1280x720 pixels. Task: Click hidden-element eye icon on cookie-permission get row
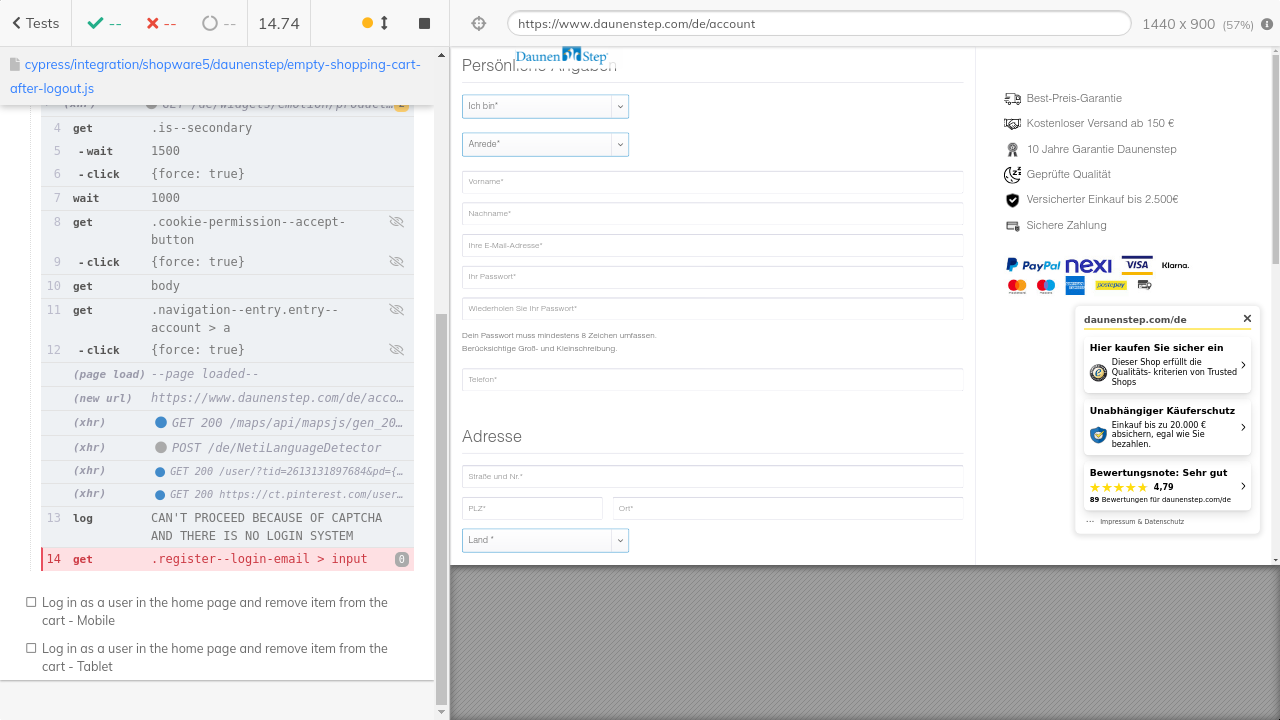pyautogui.click(x=396, y=222)
